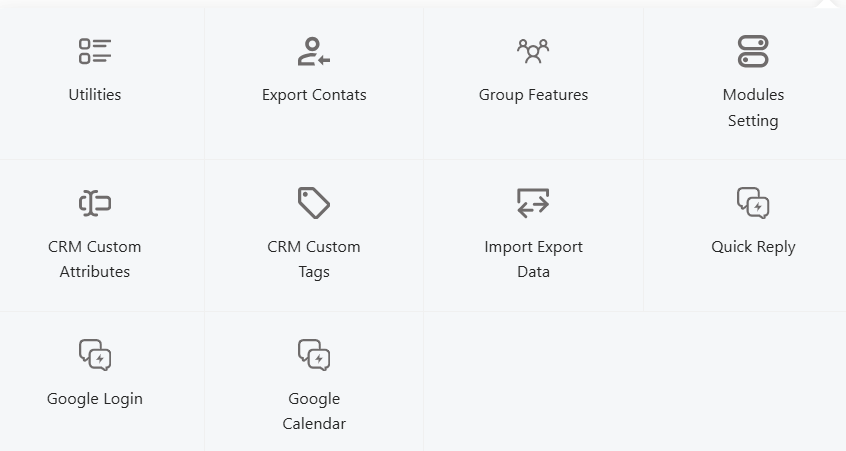This screenshot has height=451, width=846.
Task: Open the Import Export Data arrows icon
Action: pyautogui.click(x=533, y=203)
